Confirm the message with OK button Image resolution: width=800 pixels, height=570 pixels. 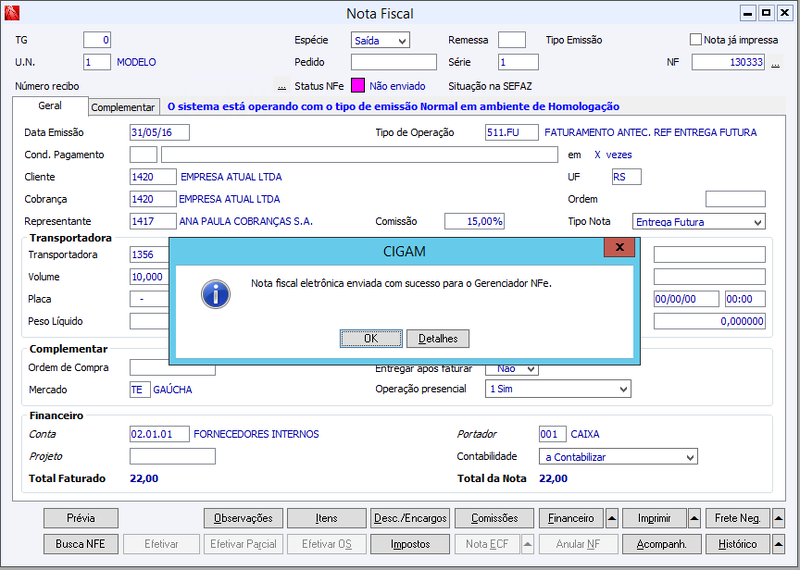click(371, 338)
